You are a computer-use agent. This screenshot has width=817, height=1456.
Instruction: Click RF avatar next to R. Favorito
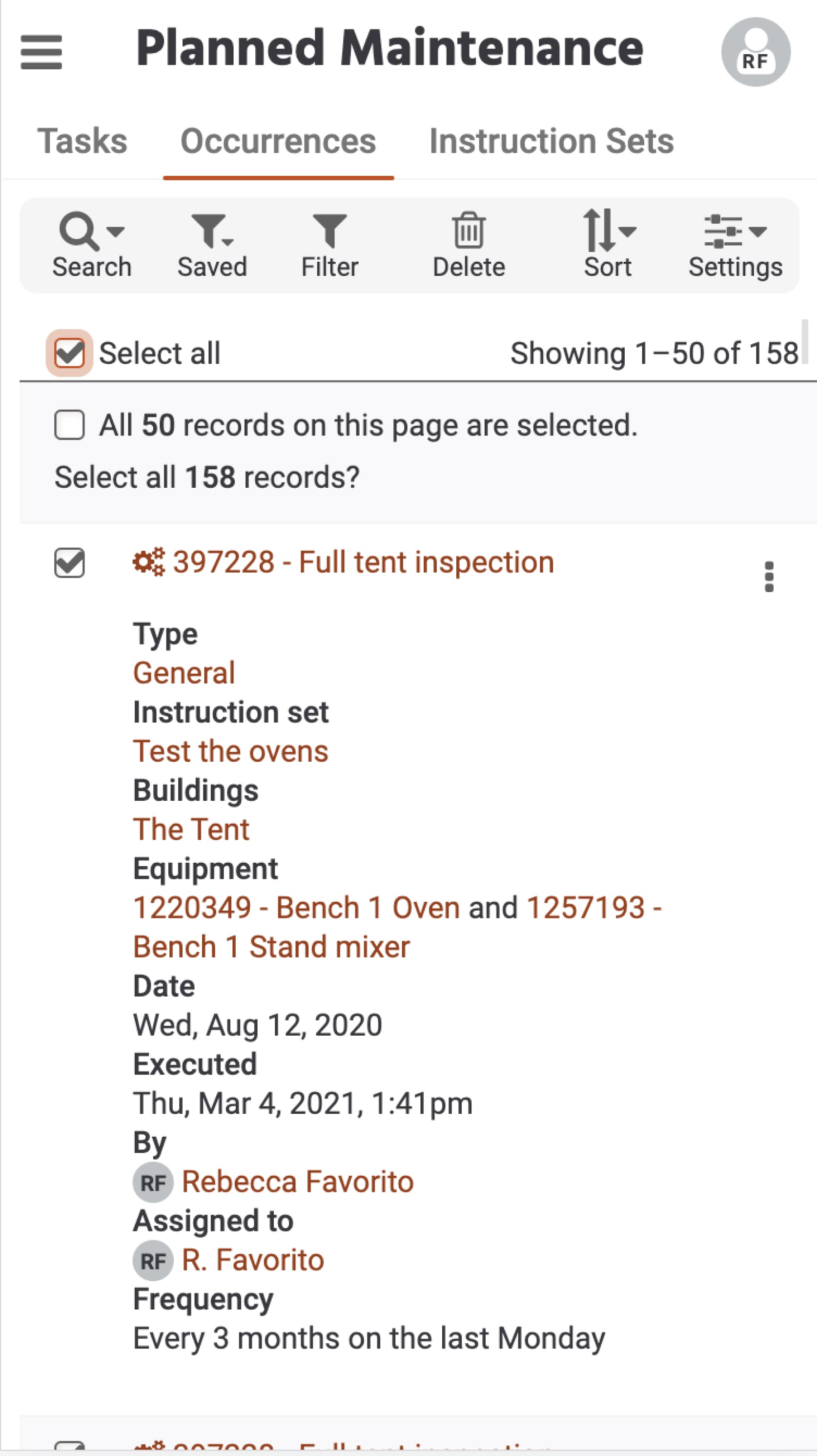153,1260
